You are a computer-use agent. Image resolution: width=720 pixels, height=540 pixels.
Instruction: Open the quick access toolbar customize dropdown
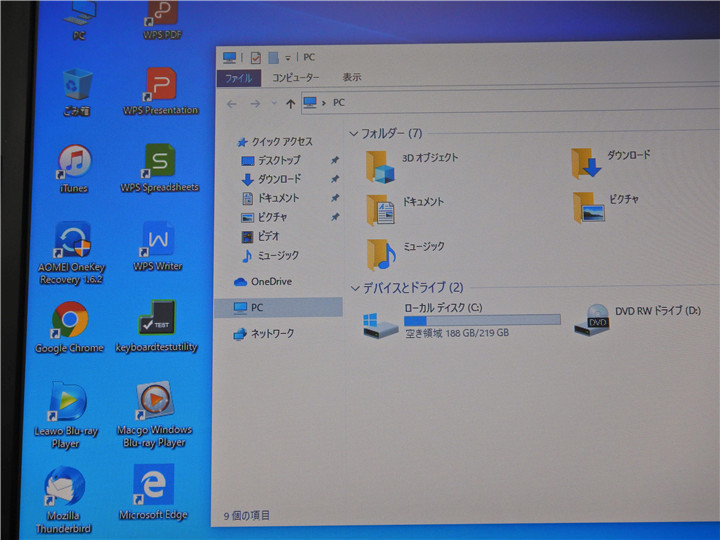point(288,58)
